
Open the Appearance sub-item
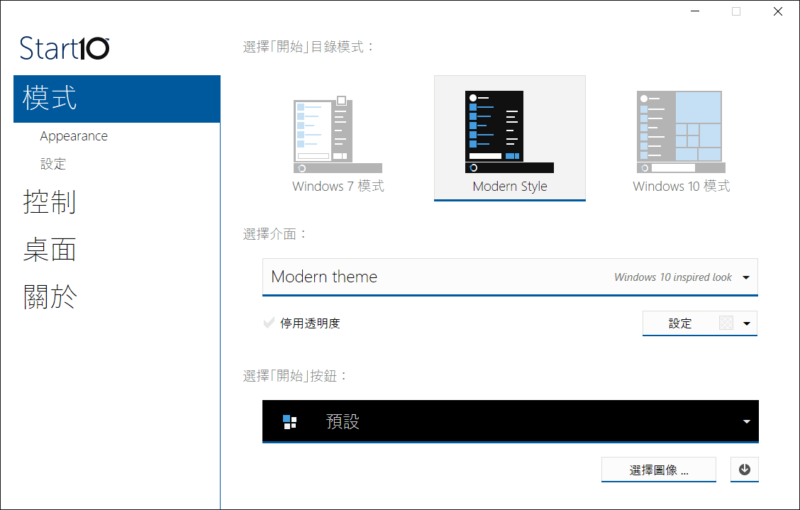pos(74,136)
